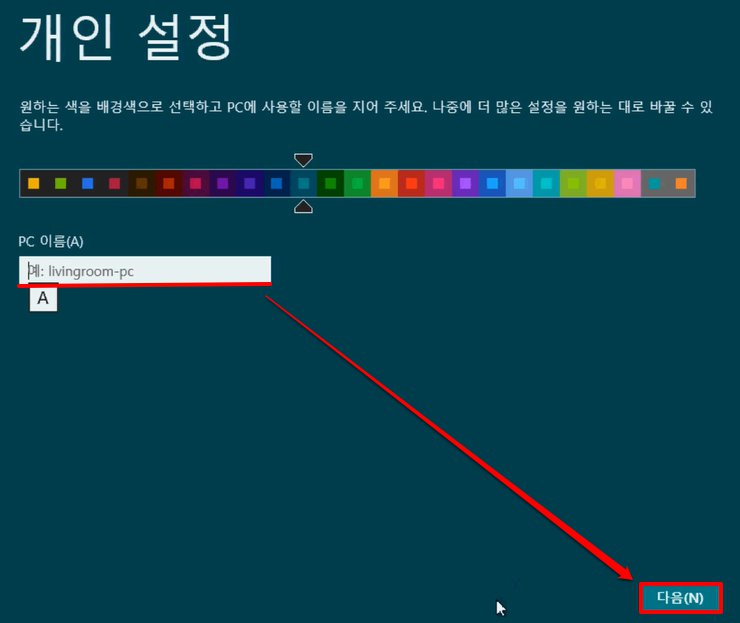This screenshot has width=740, height=623.
Task: Choose the dark green color swatch
Action: 330,183
